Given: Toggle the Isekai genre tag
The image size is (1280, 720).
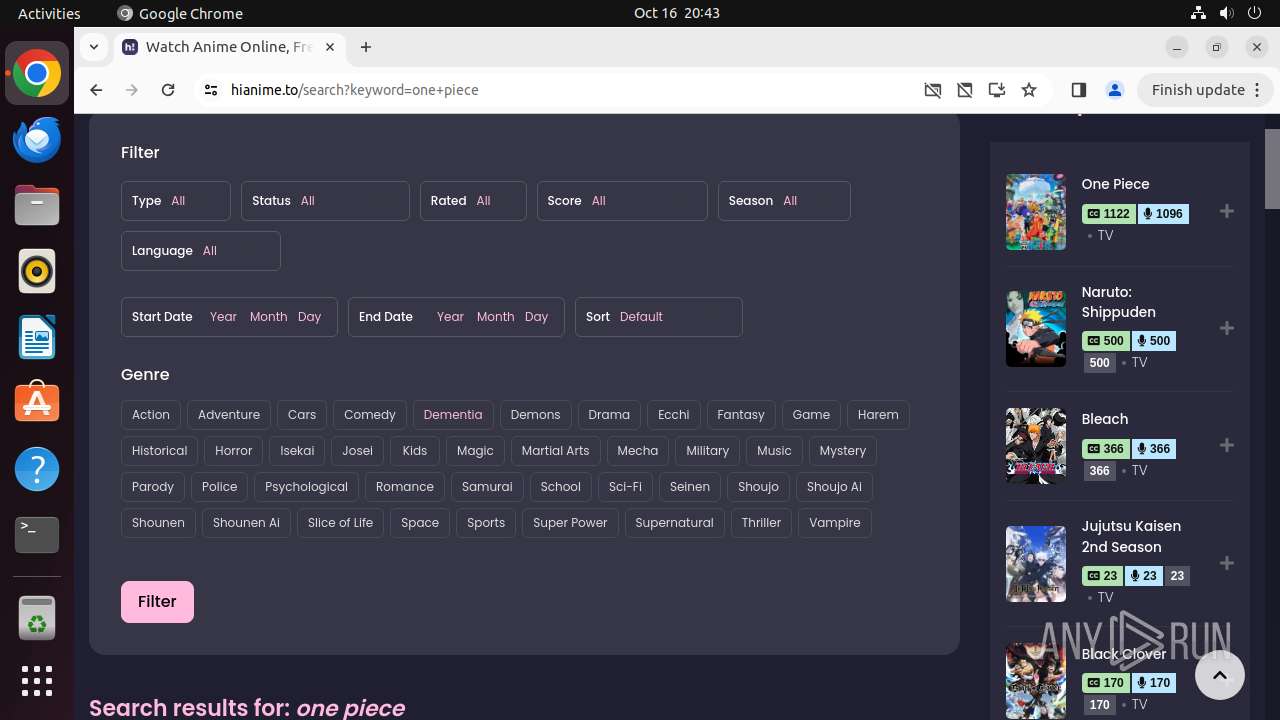Looking at the screenshot, I should (x=297, y=451).
